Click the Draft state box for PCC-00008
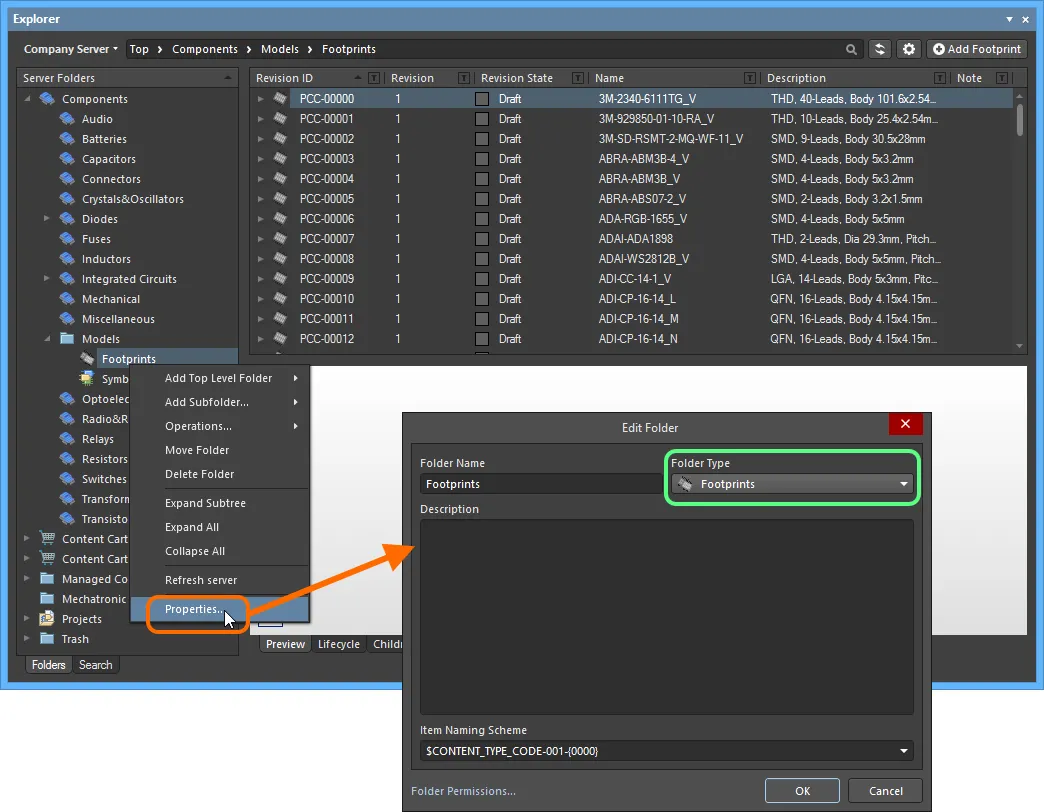 click(x=481, y=258)
